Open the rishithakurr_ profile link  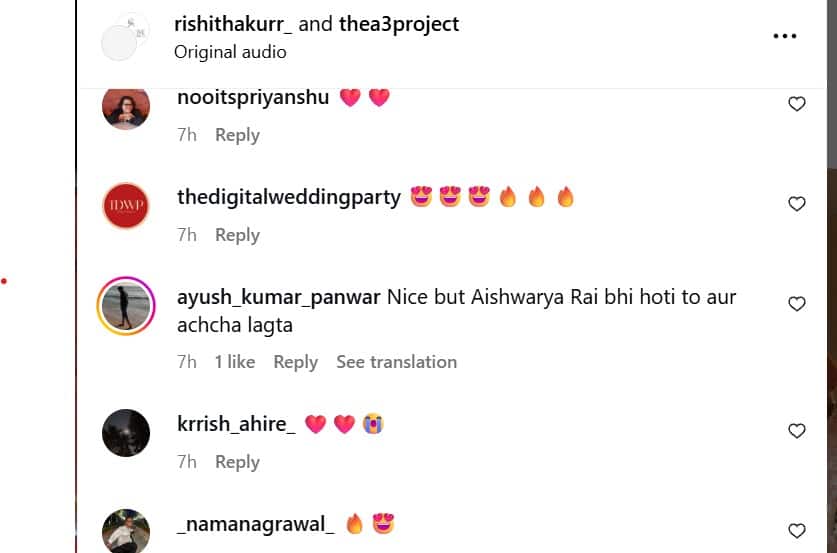tap(233, 24)
